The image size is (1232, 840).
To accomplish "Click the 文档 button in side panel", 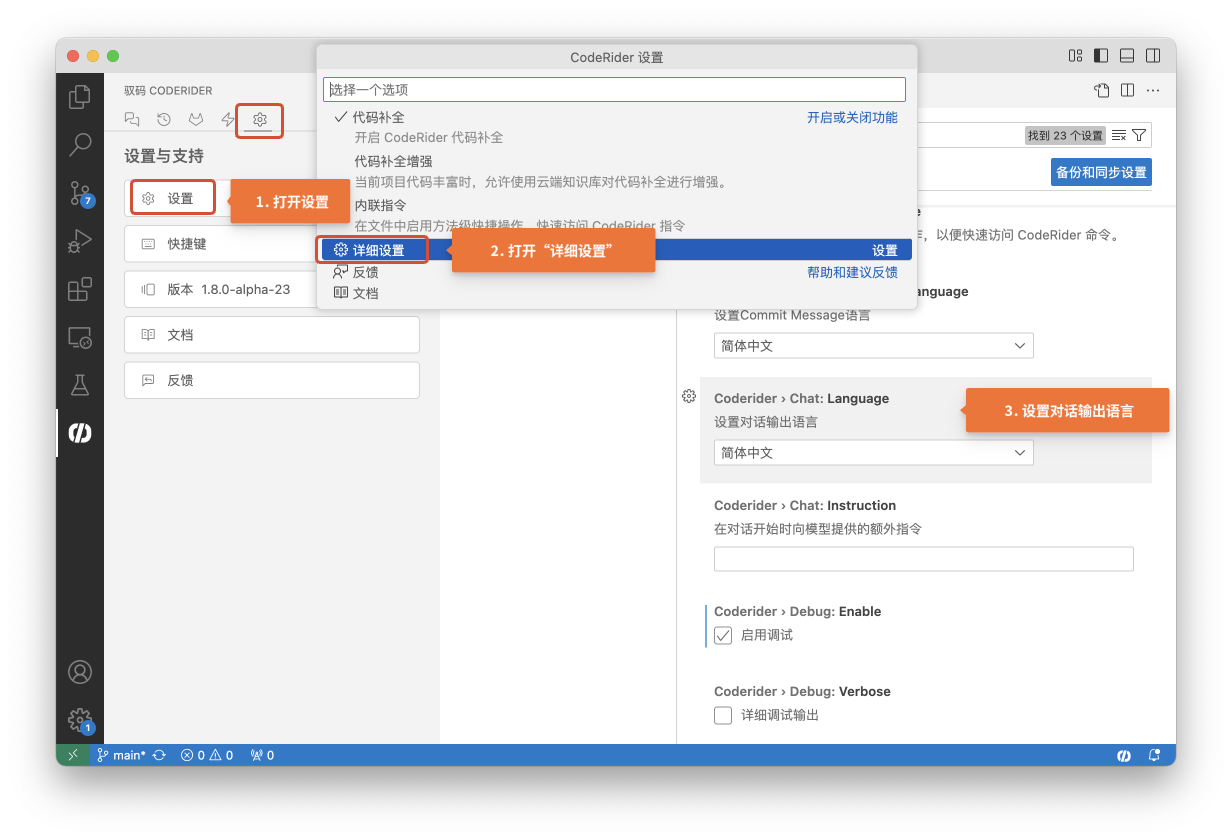I will pyautogui.click(x=272, y=335).
